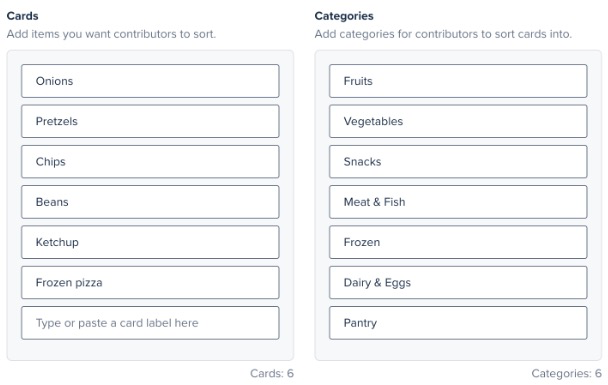Click the Categories: 6 counter text
608x385 pixels.
coord(566,373)
